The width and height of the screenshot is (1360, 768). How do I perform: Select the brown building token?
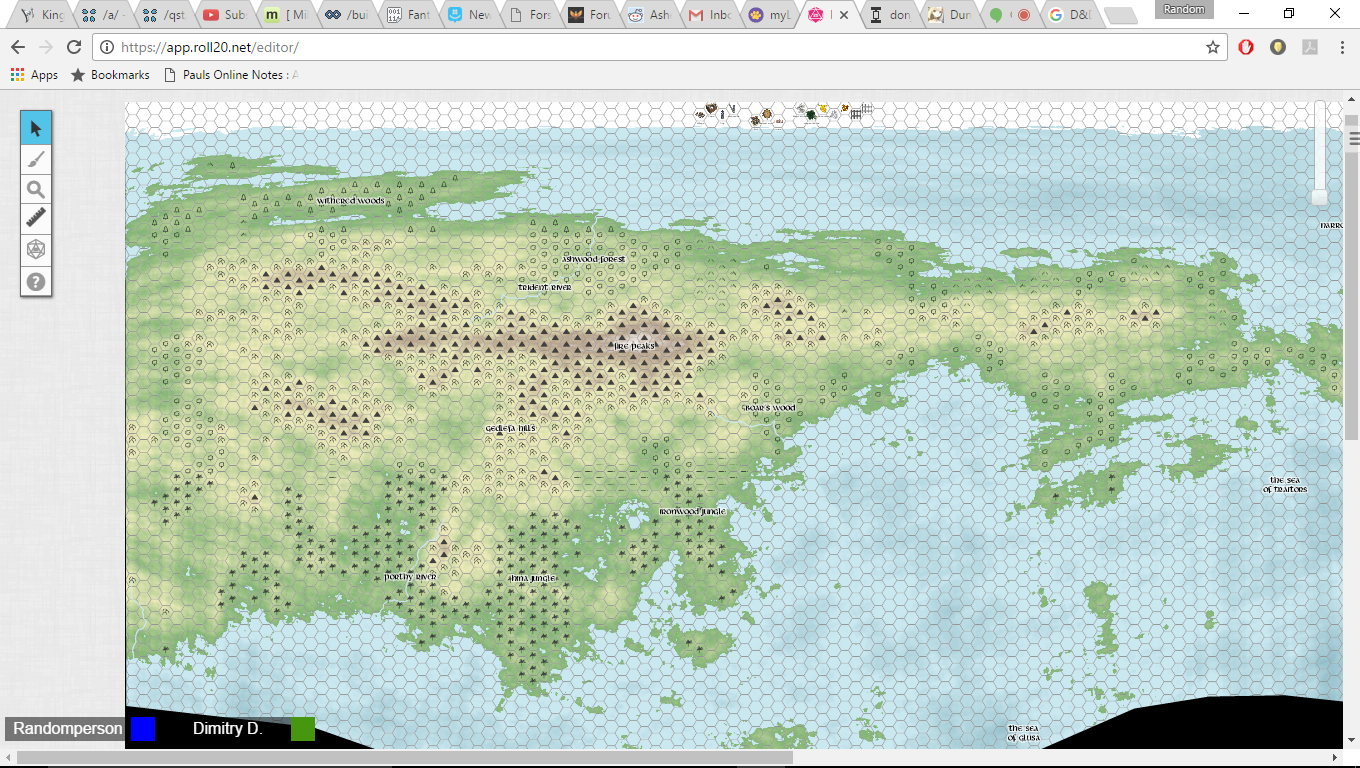click(x=711, y=108)
